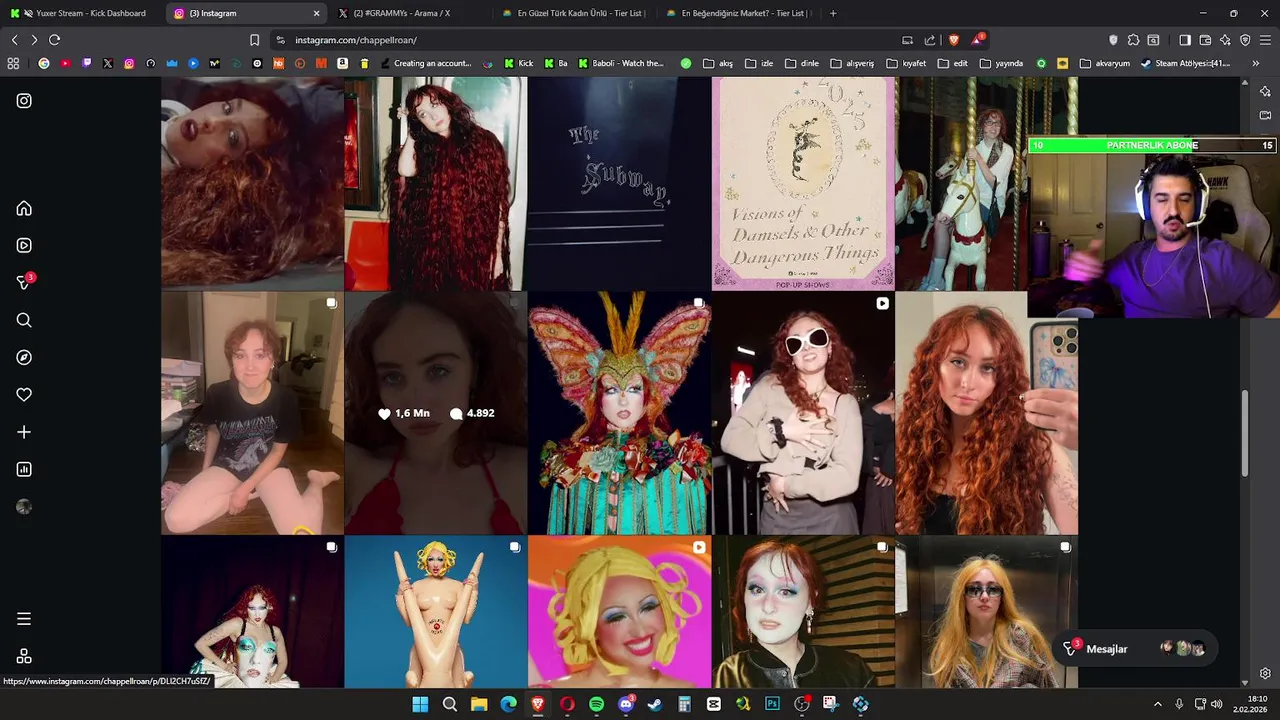Switch to En Beğendiğiniz Market tab

point(737,13)
